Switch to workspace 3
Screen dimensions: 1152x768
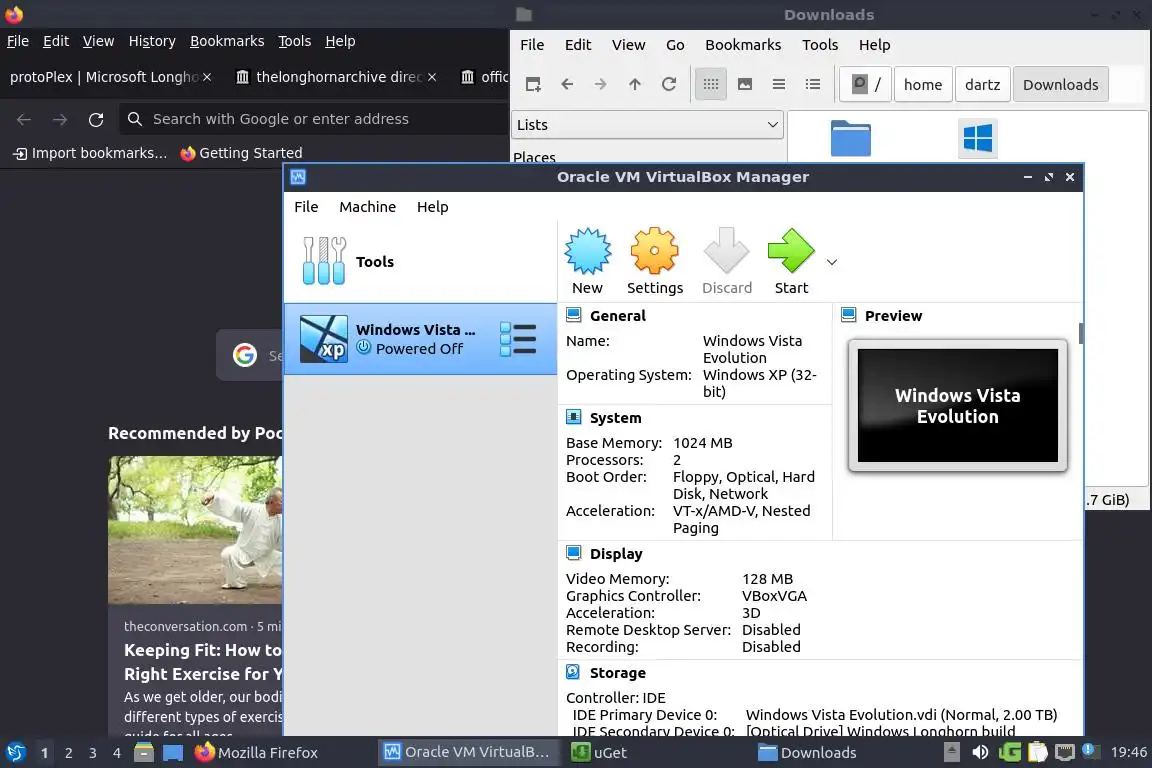pos(93,753)
